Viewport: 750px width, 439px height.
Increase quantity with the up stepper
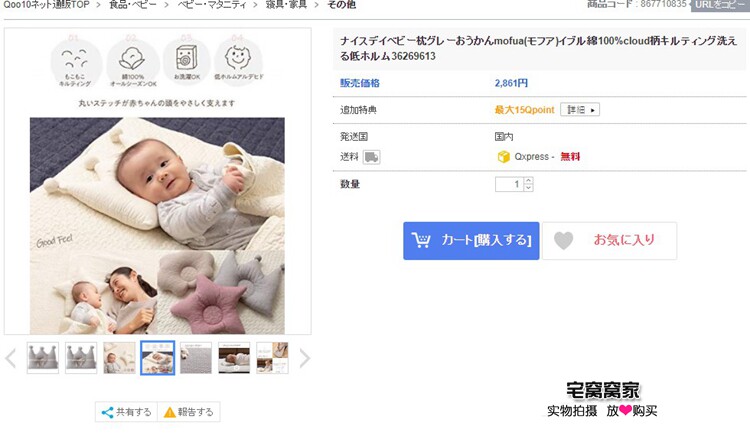tap(529, 180)
